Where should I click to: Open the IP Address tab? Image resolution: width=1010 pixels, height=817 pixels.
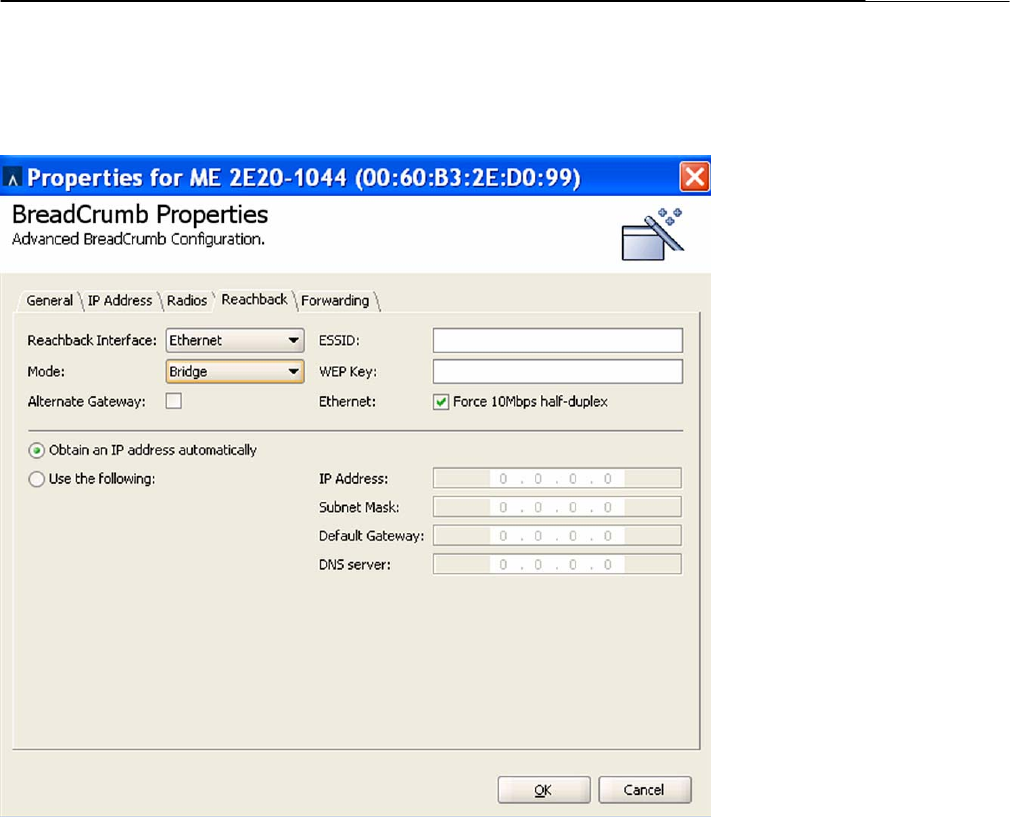tap(120, 300)
